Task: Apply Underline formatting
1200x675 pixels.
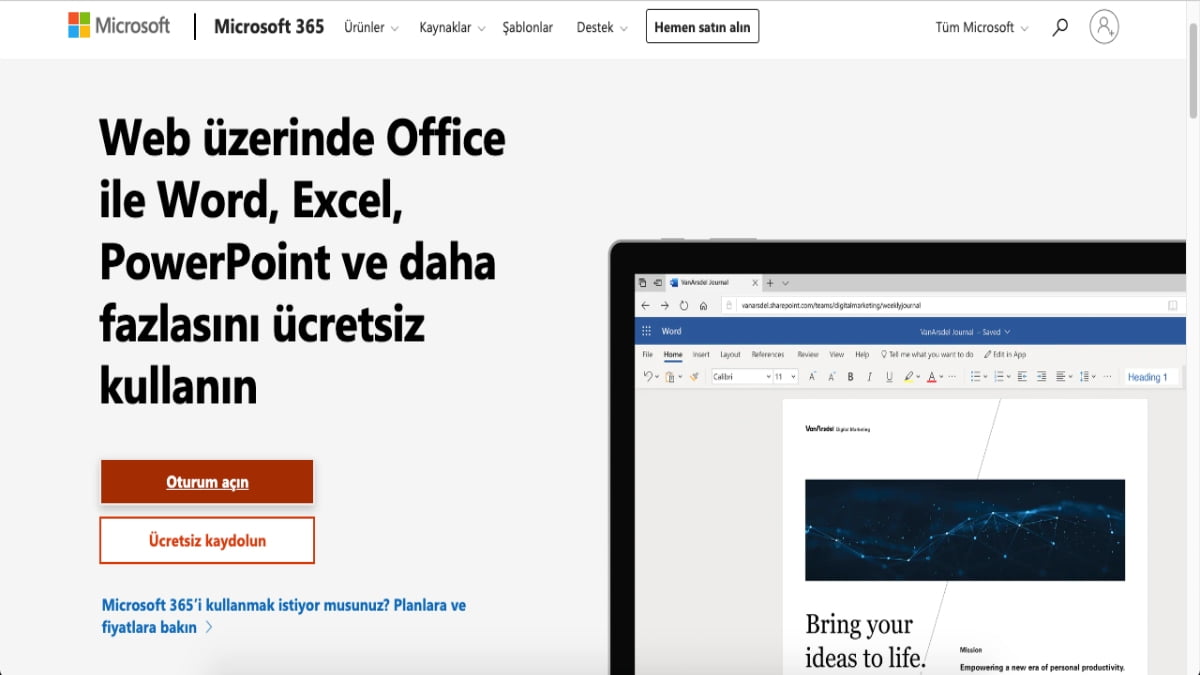Action: click(889, 377)
